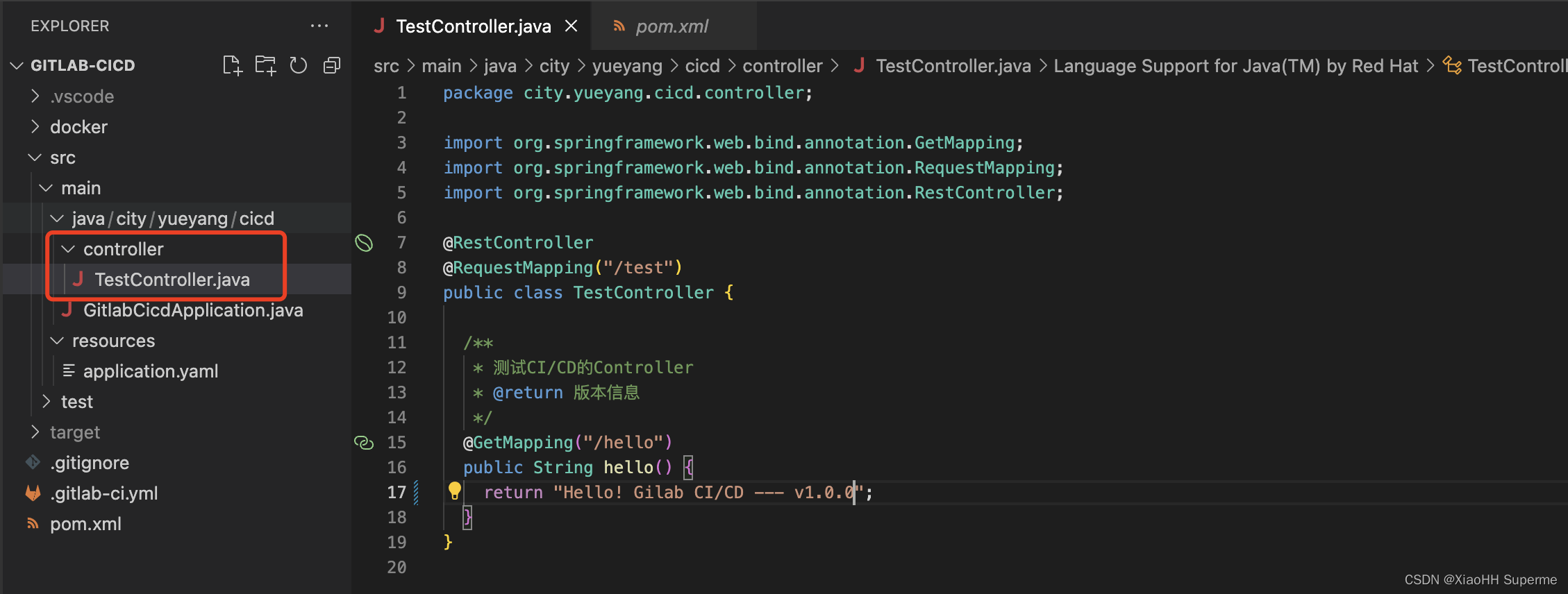Click the src breadcrumb segment

pyautogui.click(x=386, y=66)
